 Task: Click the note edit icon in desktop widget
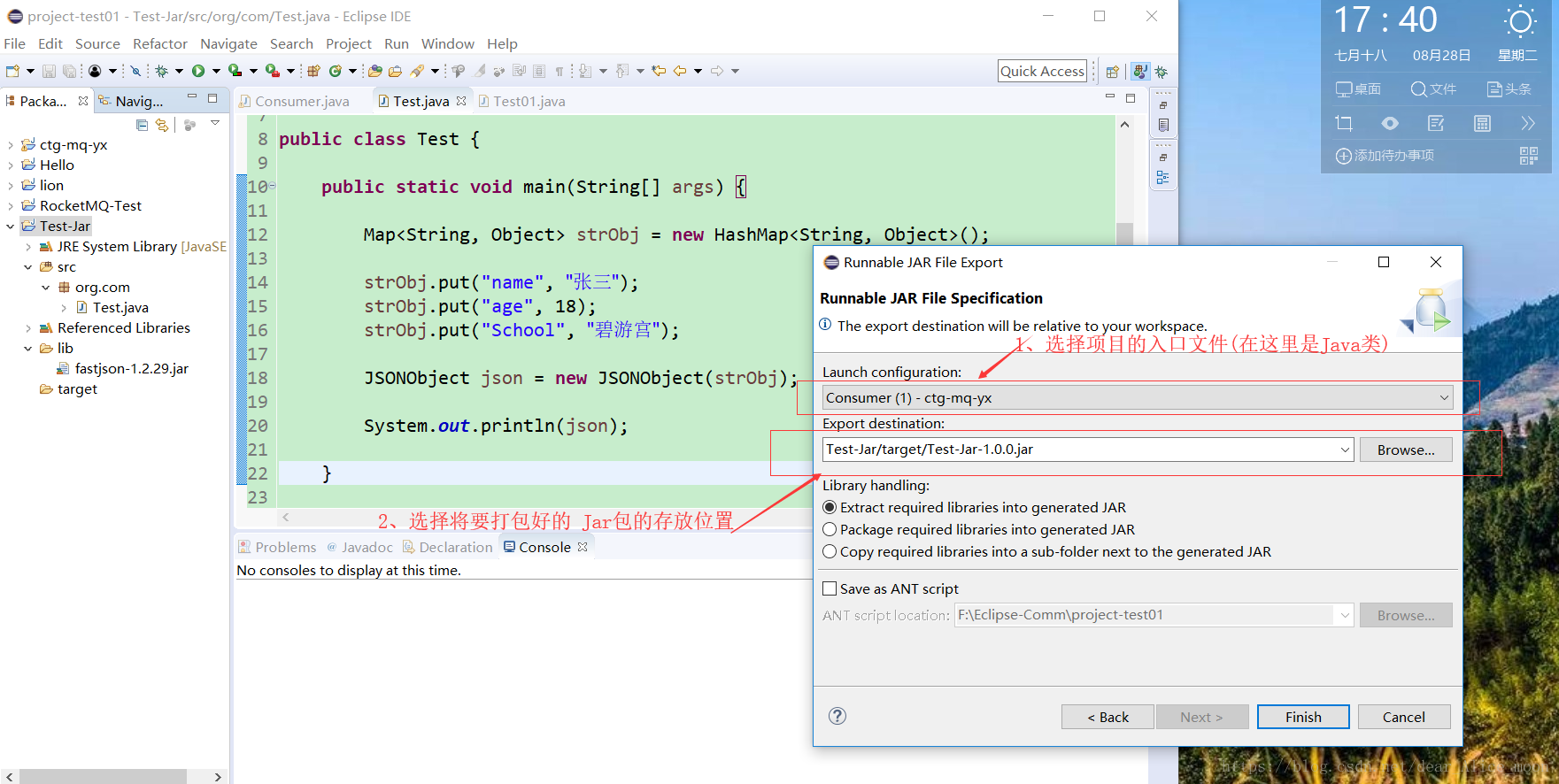coord(1436,124)
